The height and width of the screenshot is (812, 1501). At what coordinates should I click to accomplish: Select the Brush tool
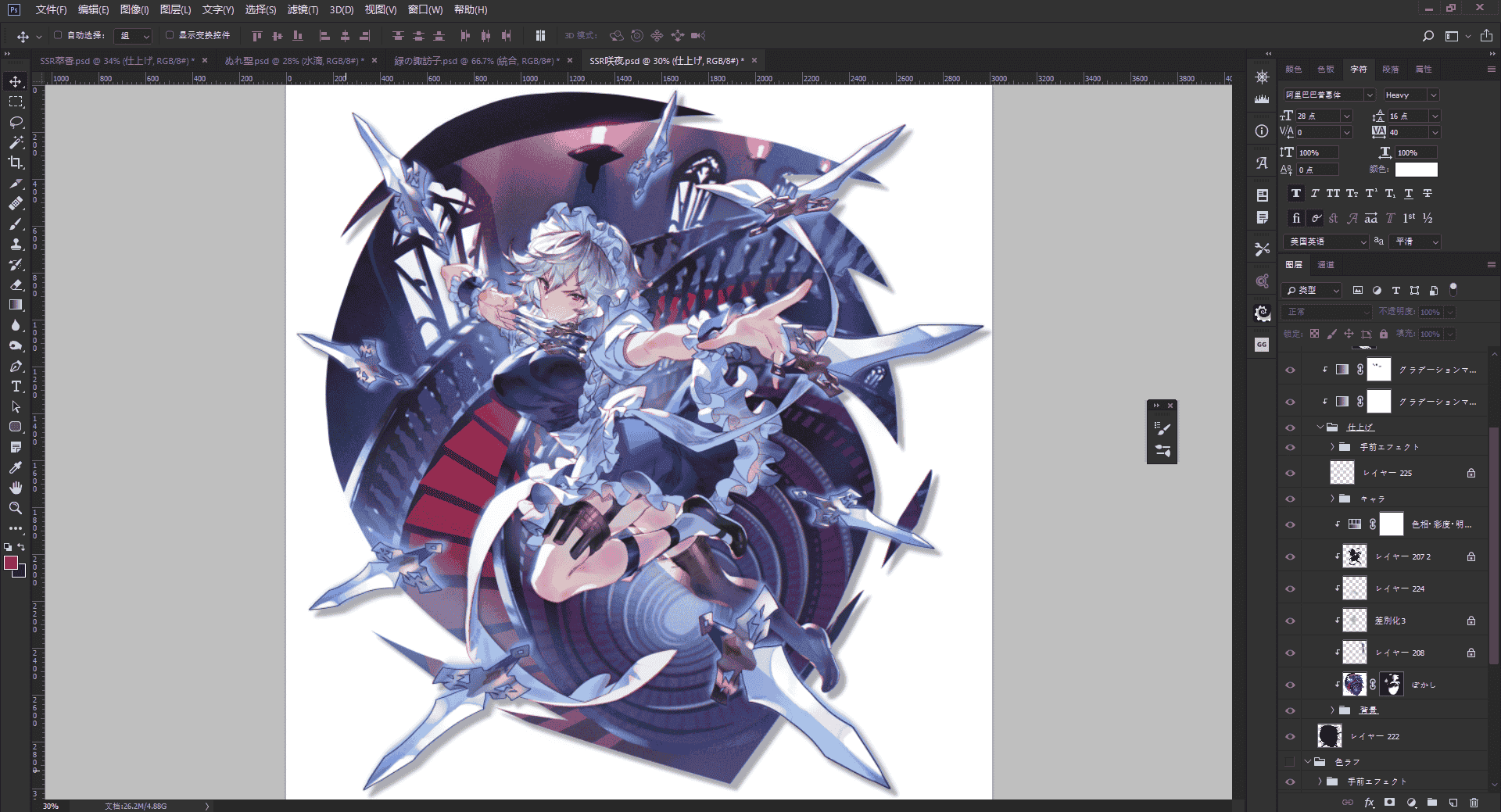[16, 224]
